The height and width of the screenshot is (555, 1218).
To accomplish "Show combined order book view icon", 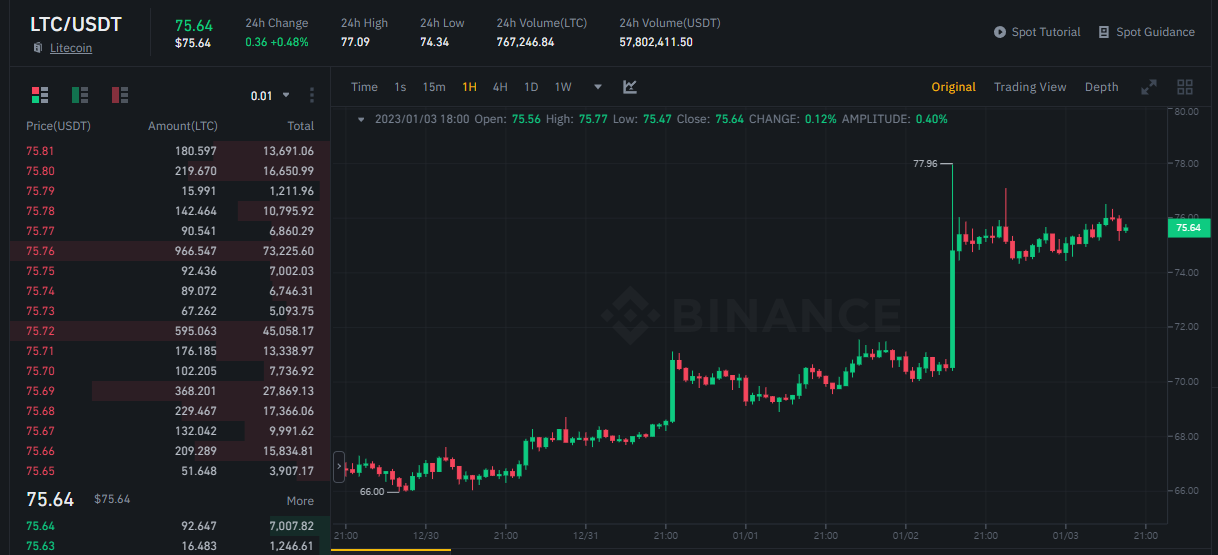I will [40, 95].
